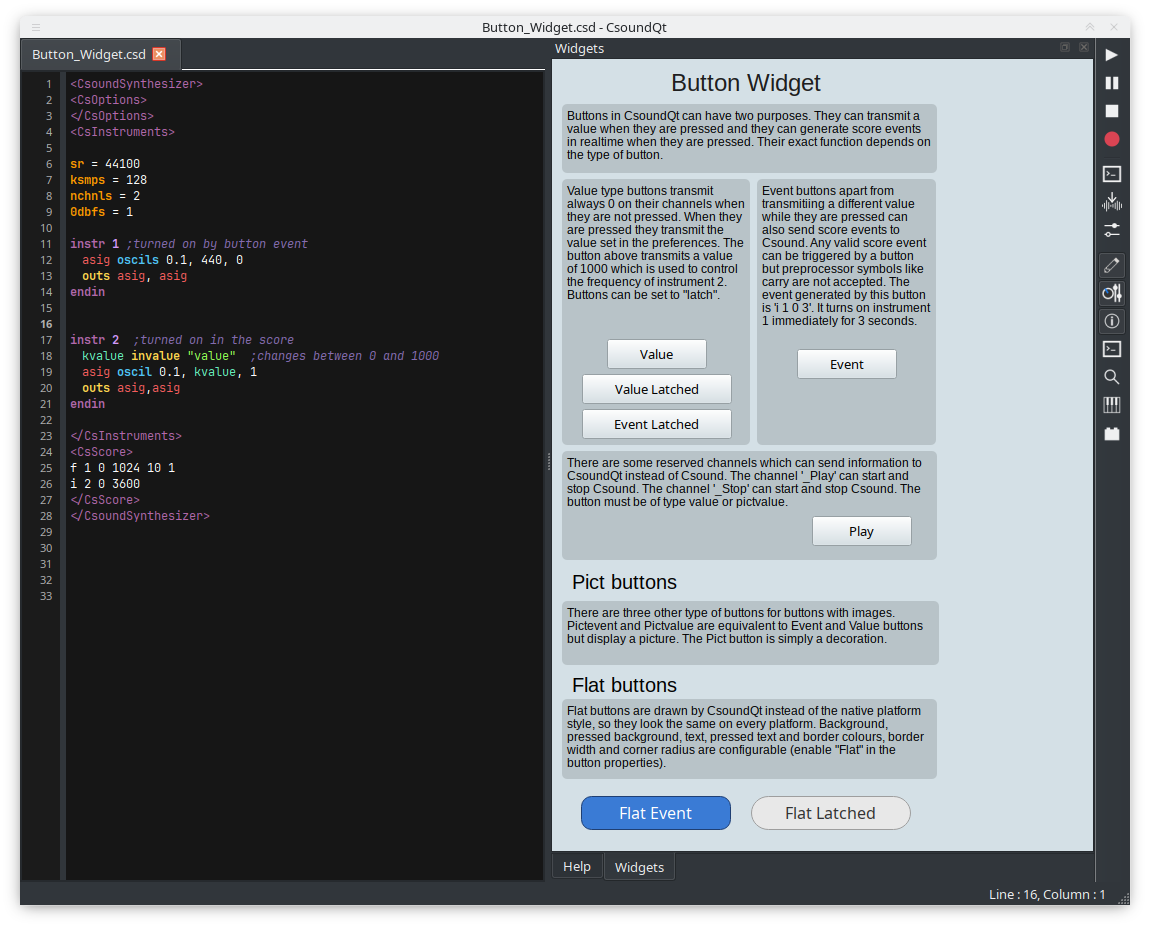Click the terminal icon just below the record button
Image resolution: width=1150 pixels, height=929 pixels.
1112,174
